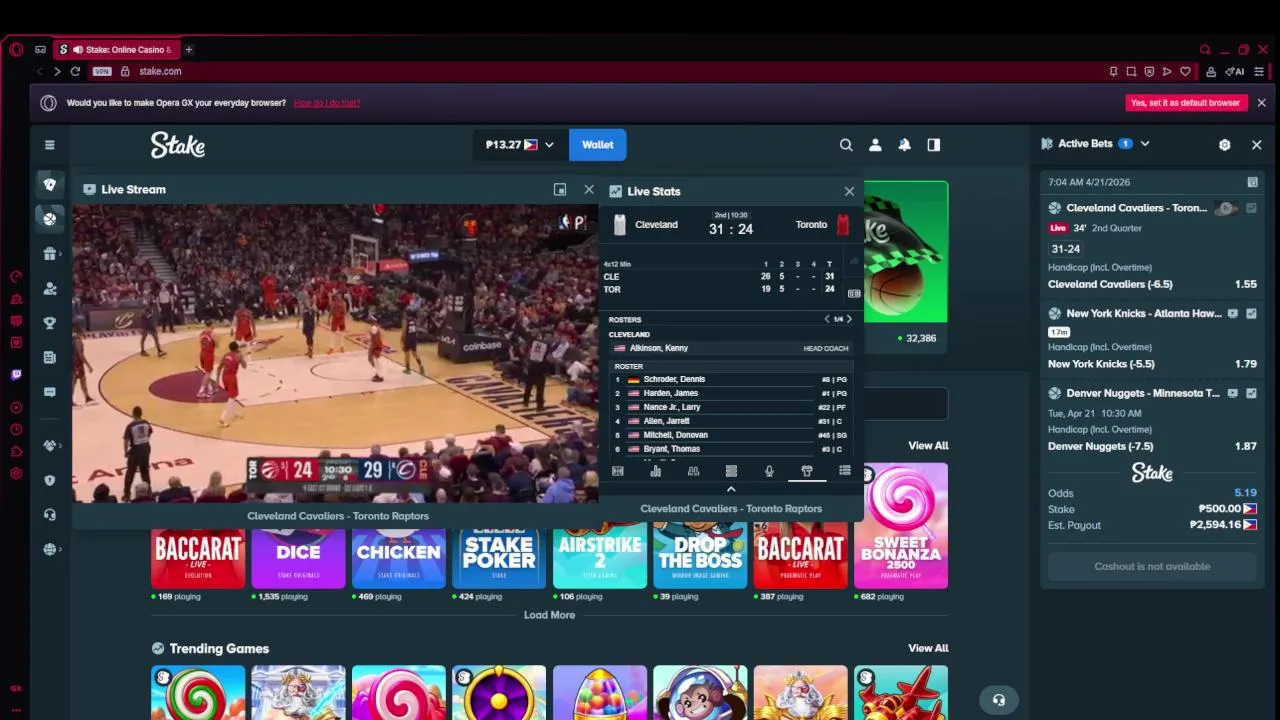Open live stats for Nuggets - Timberwolves bet

(x=1252, y=393)
